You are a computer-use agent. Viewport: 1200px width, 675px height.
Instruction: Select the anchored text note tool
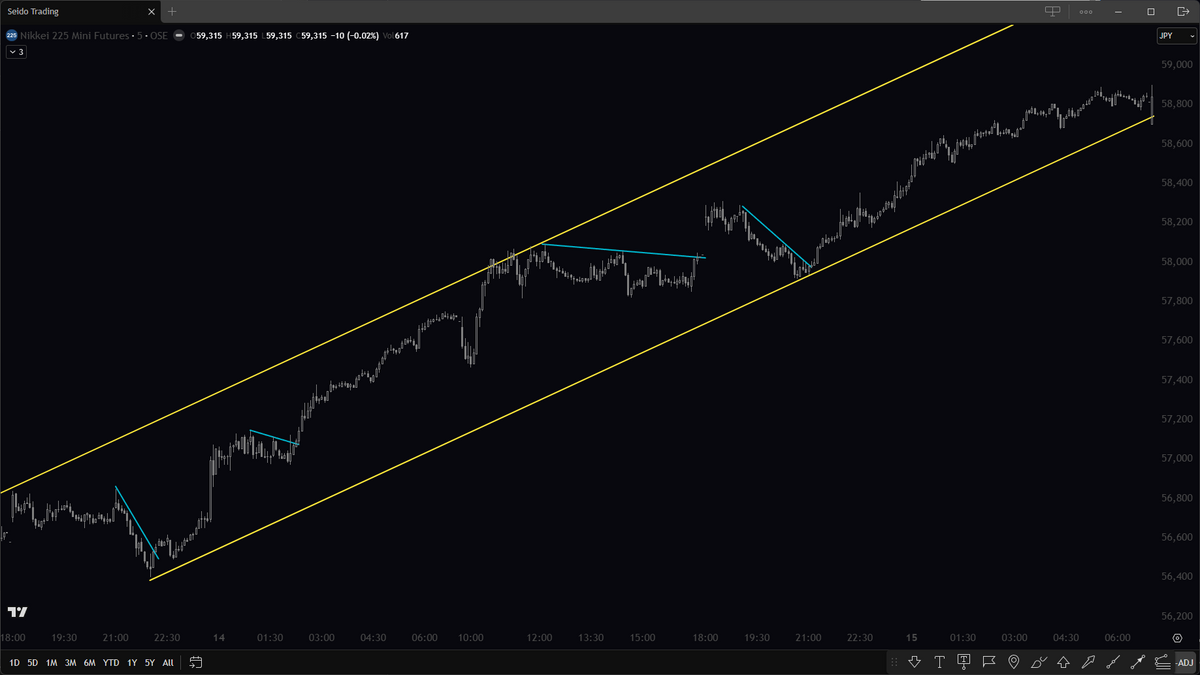pyautogui.click(x=964, y=662)
